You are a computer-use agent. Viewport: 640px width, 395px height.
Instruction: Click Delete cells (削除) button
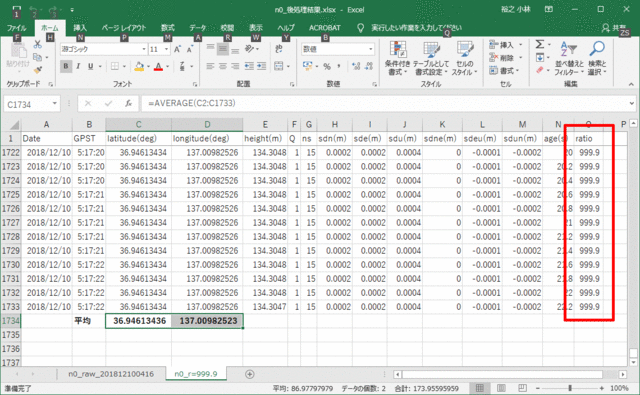click(x=506, y=58)
